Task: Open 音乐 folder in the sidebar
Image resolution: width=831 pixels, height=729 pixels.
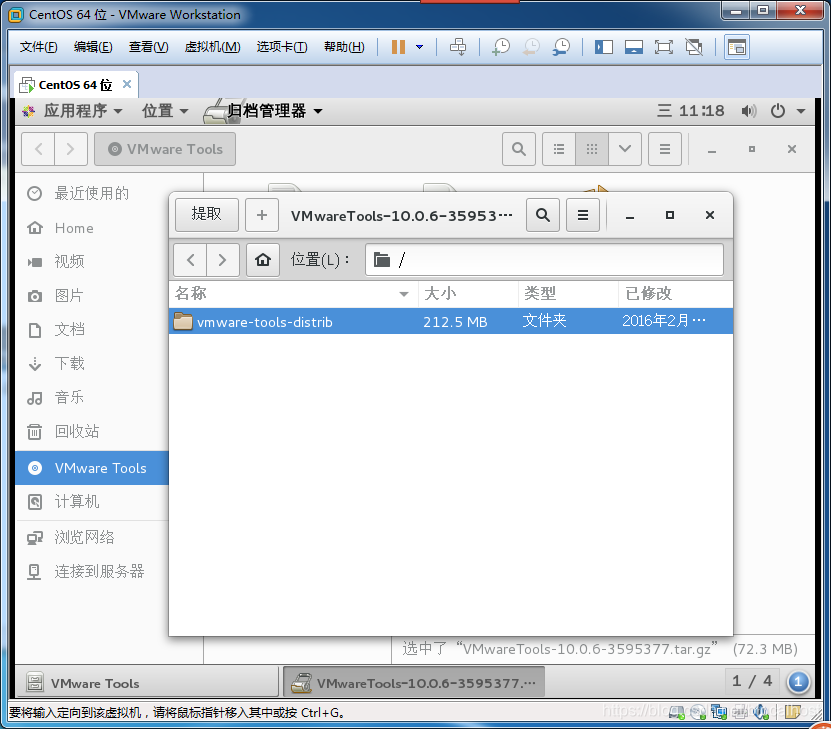Action: coord(92,397)
